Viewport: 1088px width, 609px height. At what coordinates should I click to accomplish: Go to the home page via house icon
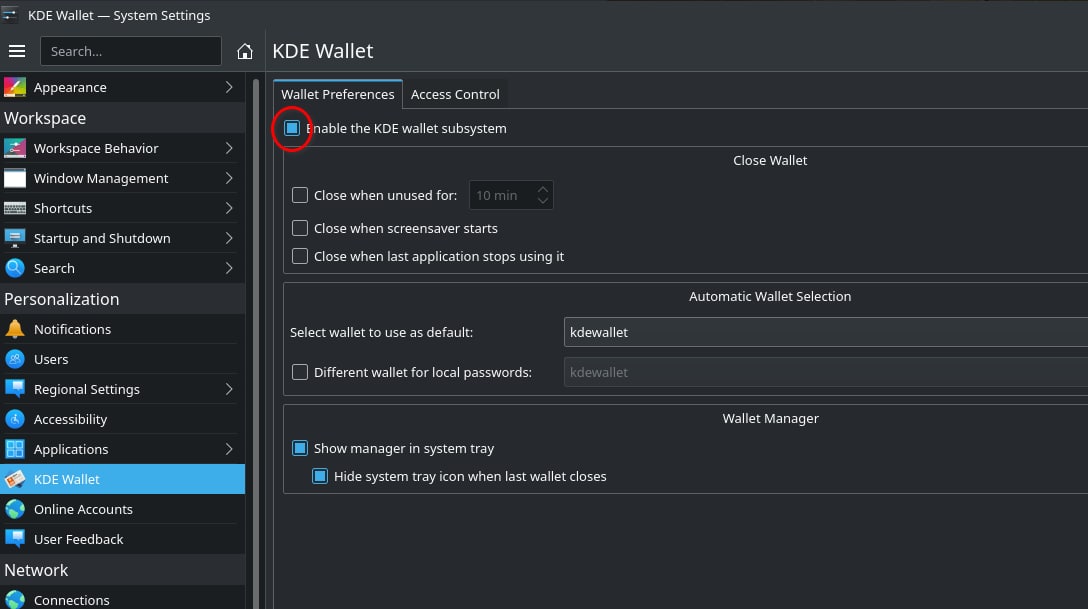coord(244,51)
